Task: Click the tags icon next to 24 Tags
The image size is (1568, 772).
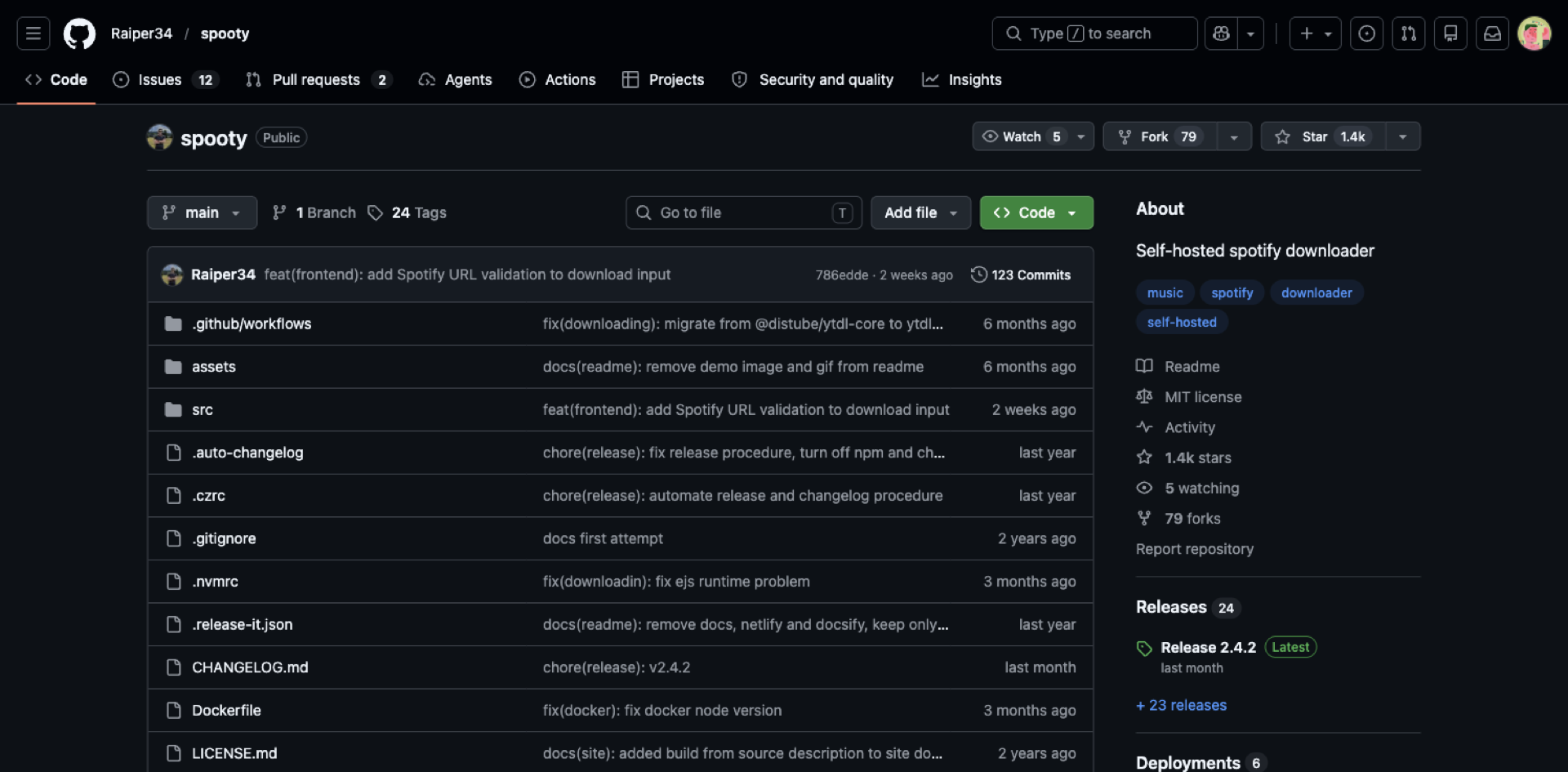Action: pos(375,212)
